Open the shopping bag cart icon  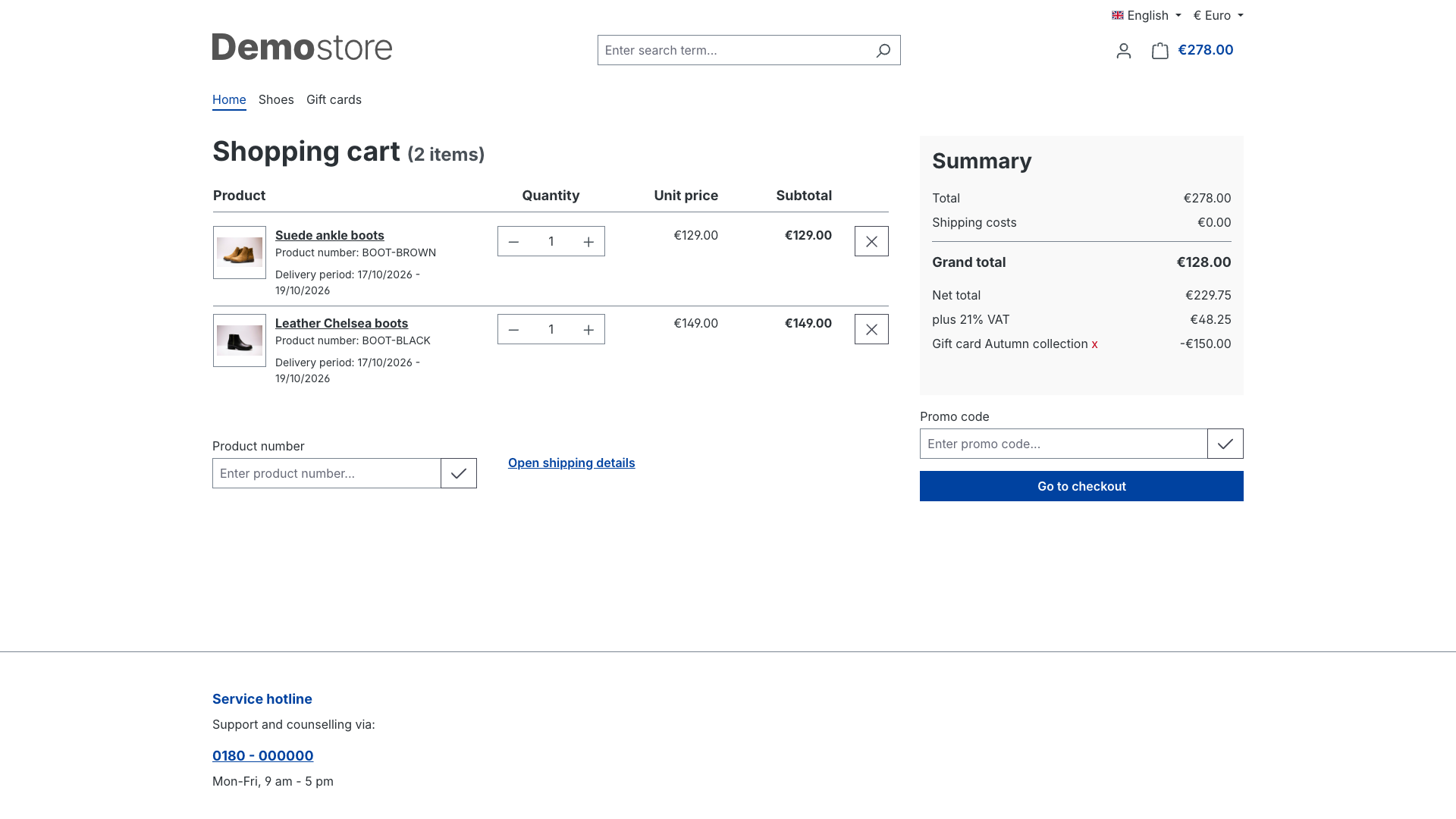coord(1160,50)
